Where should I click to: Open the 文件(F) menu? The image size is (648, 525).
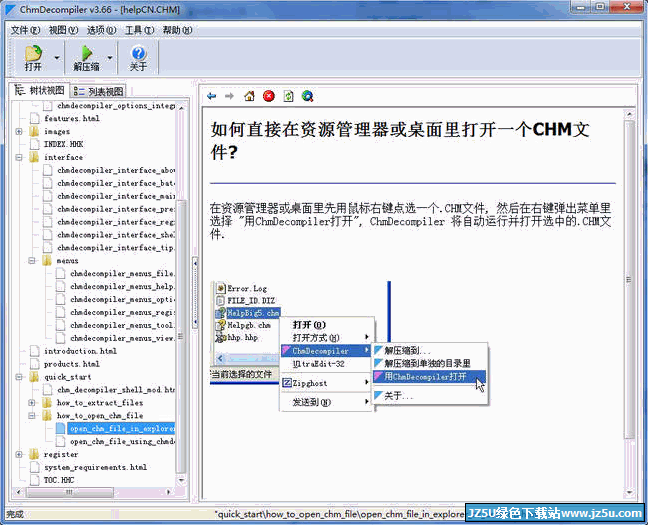pyautogui.click(x=25, y=30)
